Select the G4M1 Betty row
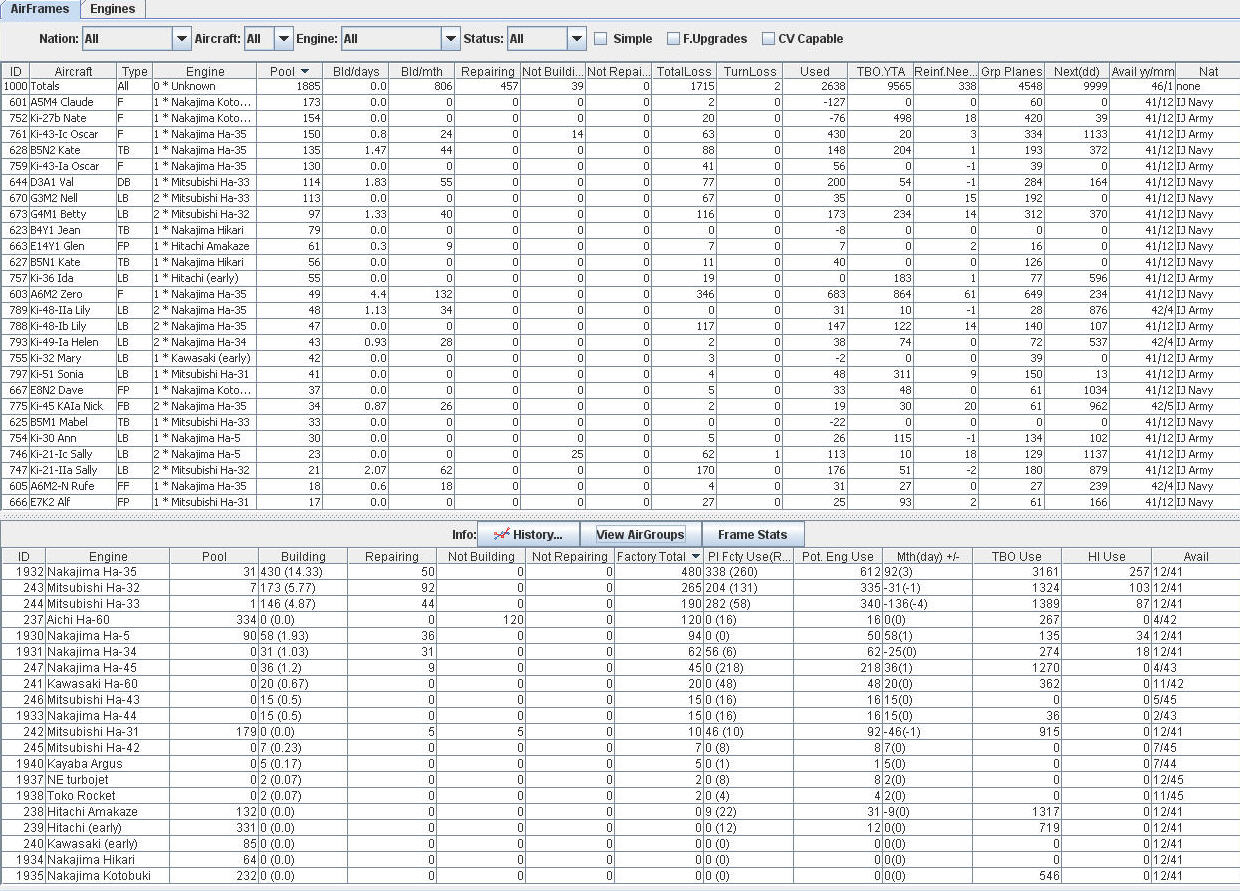Viewport: 1240px width, 891px height. (620, 214)
